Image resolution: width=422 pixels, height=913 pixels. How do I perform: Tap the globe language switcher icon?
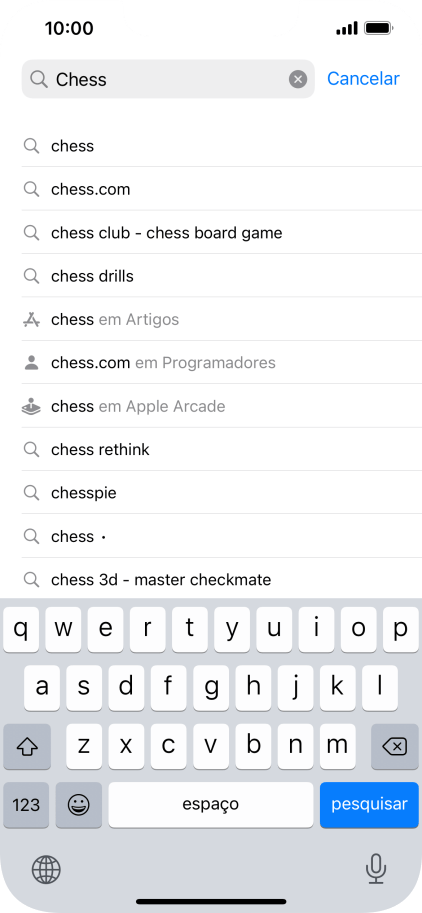[x=46, y=869]
